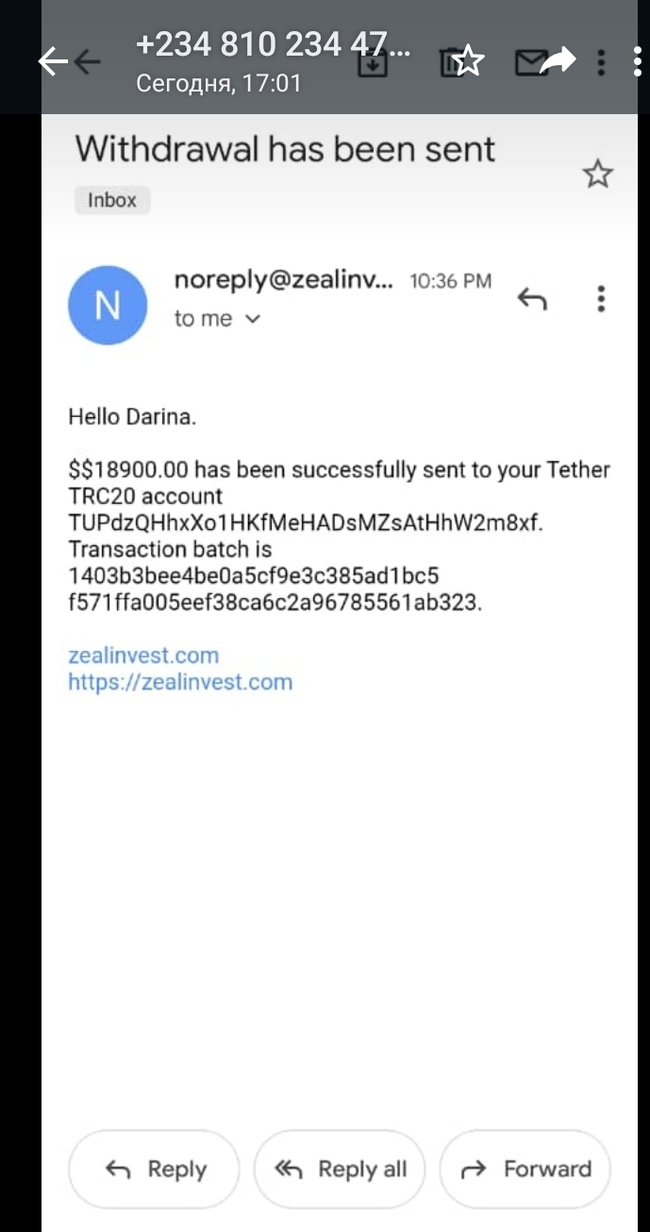Click the Inbox label tag

click(x=111, y=200)
